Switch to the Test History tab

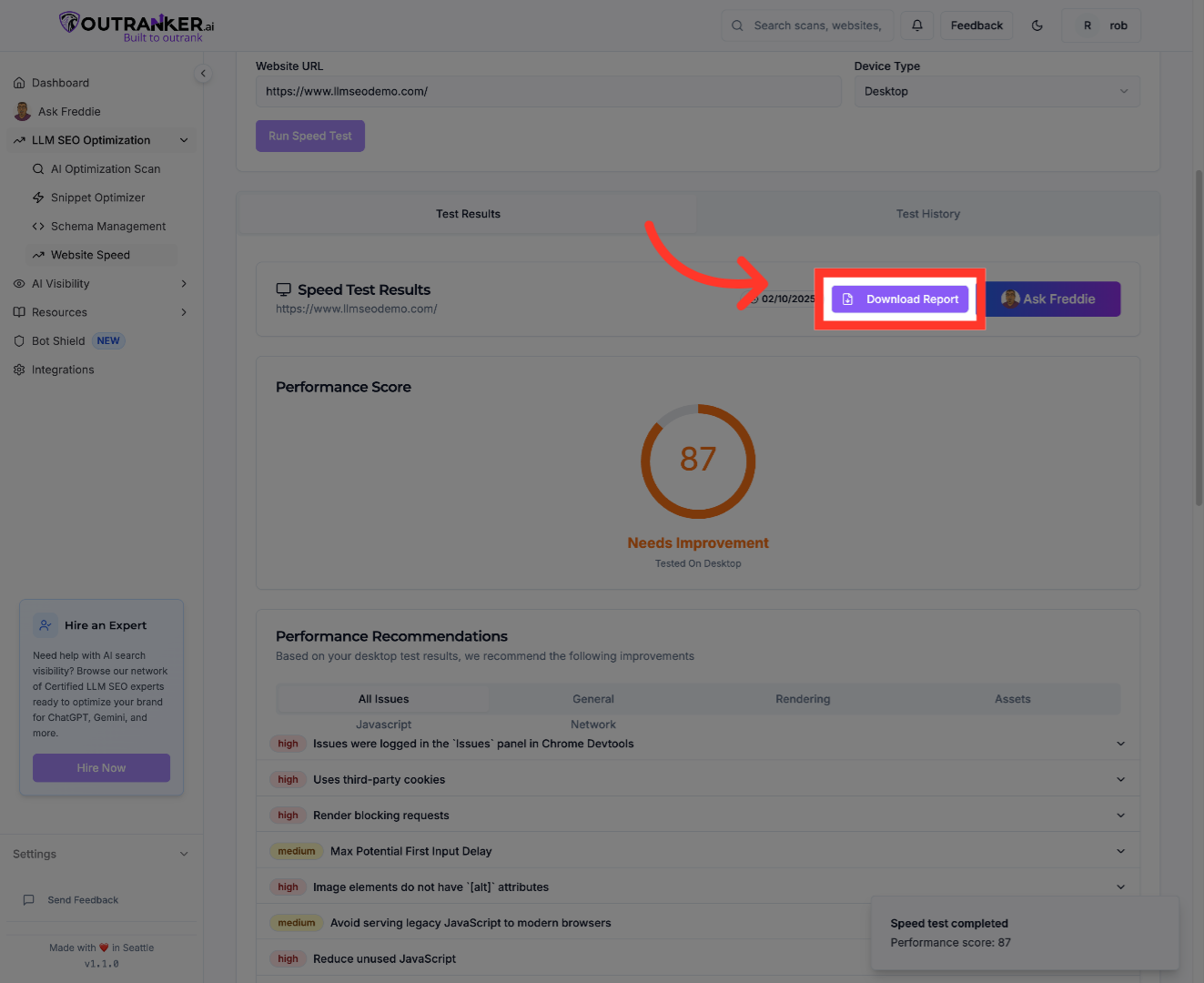pos(927,213)
